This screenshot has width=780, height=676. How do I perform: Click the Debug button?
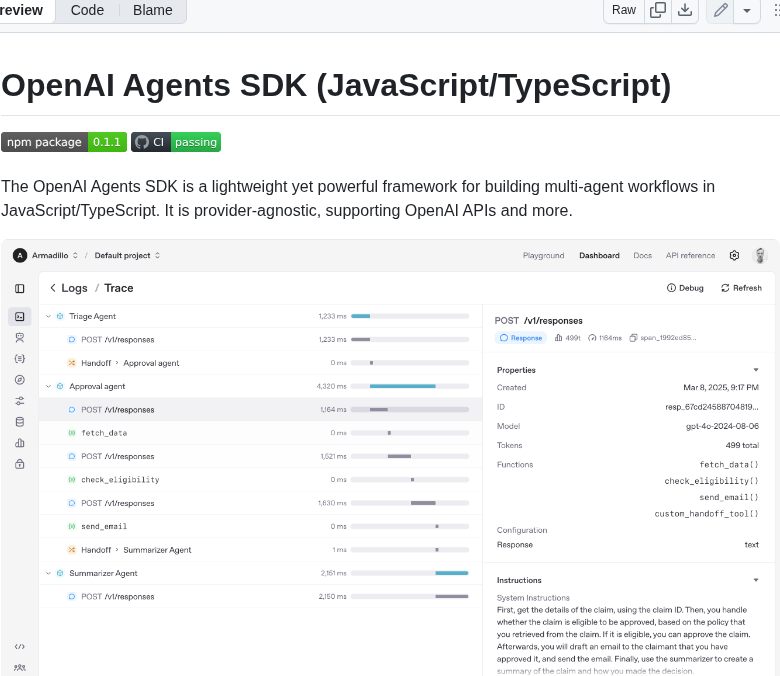[x=685, y=288]
